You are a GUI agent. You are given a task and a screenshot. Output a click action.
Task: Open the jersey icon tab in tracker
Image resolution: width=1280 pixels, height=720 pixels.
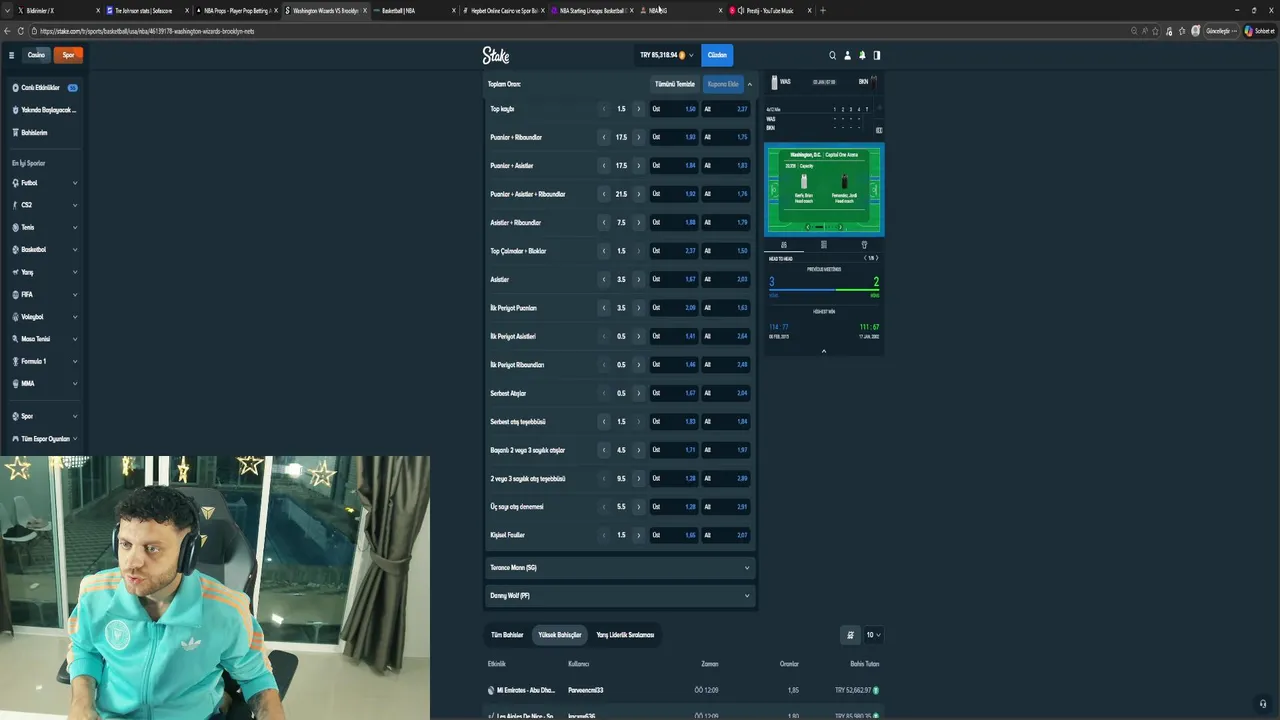point(864,245)
